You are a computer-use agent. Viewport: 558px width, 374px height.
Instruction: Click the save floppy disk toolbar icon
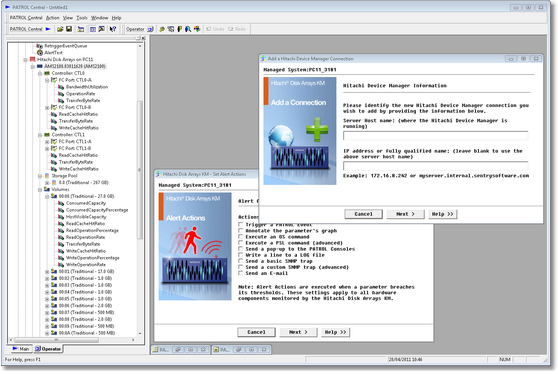pyautogui.click(x=69, y=29)
